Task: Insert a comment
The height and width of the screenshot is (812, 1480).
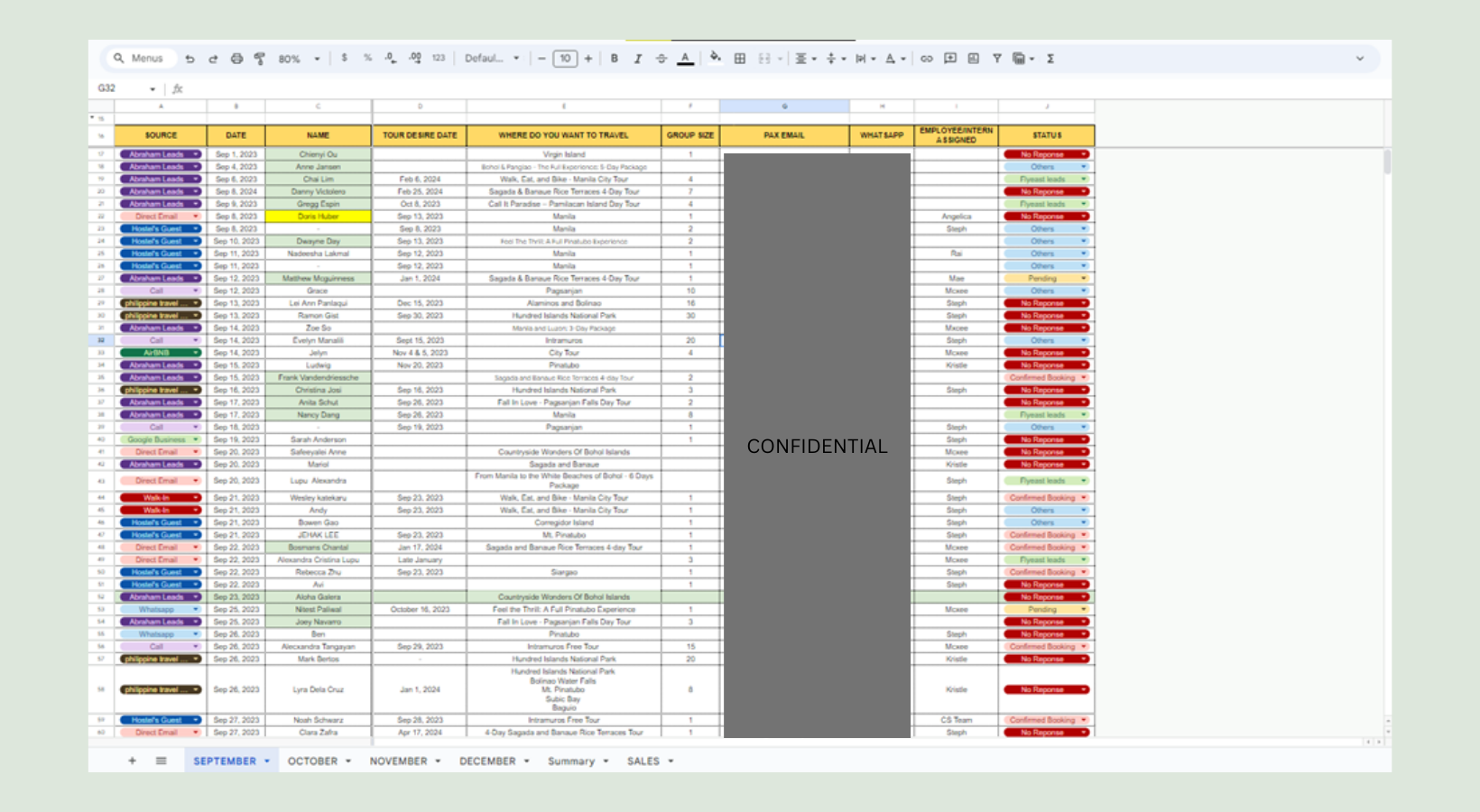Action: coord(950,59)
